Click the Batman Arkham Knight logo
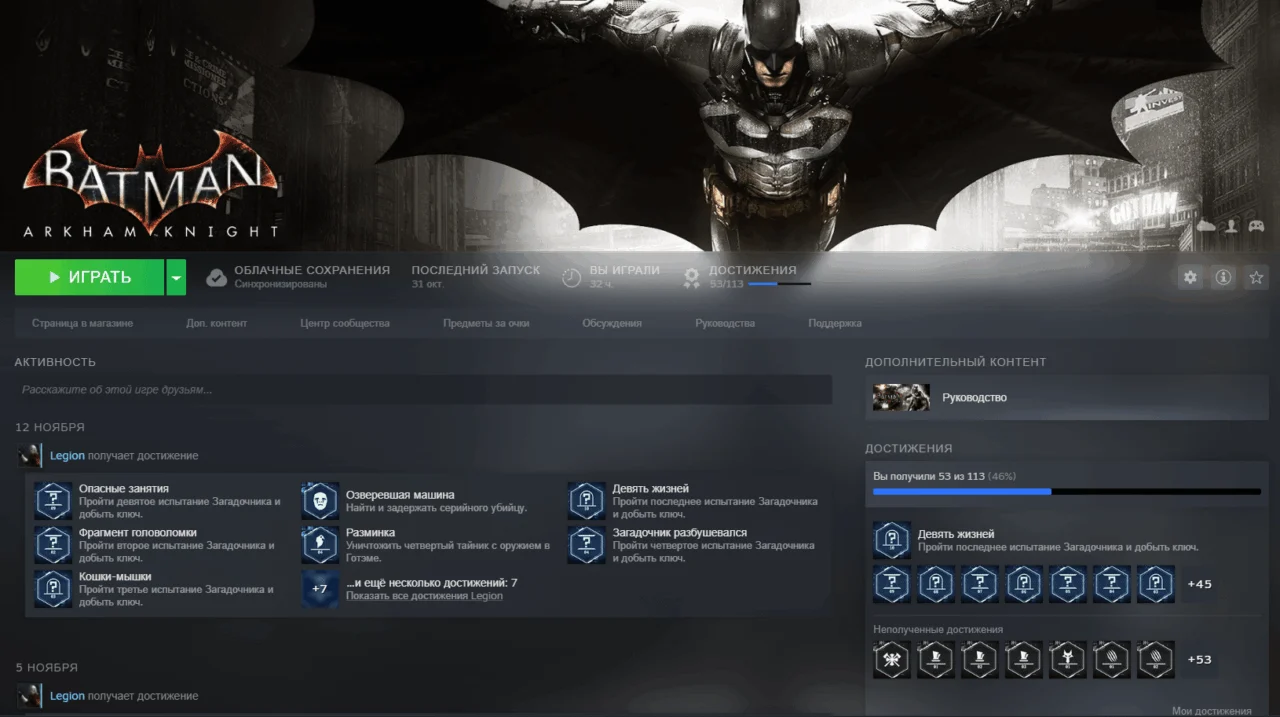1280x717 pixels. pos(150,185)
